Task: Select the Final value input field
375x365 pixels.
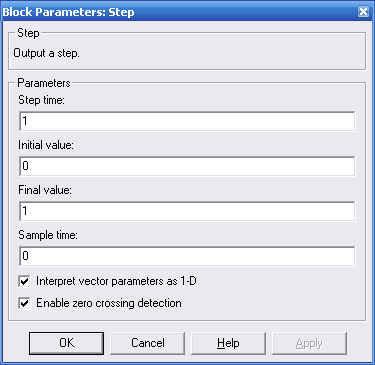Action: [x=187, y=211]
